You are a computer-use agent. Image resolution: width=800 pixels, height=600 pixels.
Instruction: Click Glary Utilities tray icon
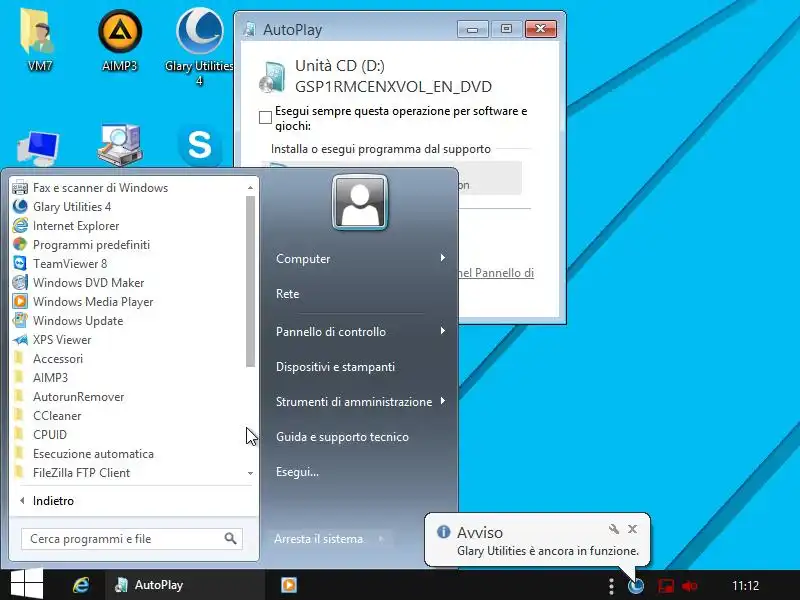point(636,585)
